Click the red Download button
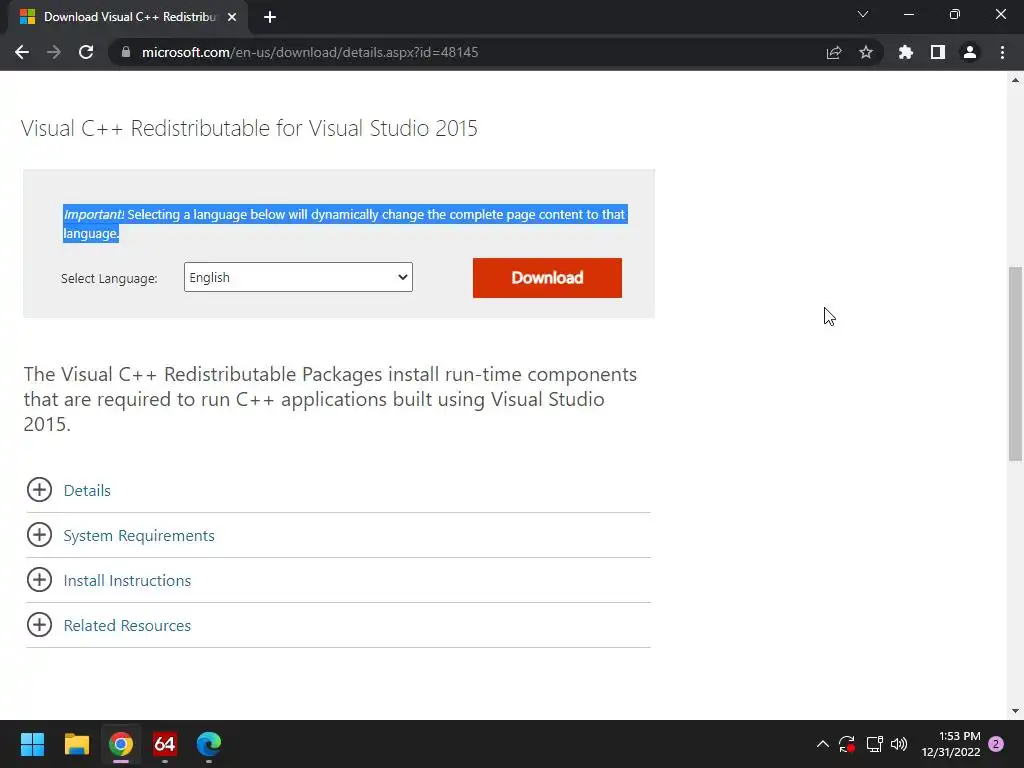The width and height of the screenshot is (1024, 768). pyautogui.click(x=547, y=278)
